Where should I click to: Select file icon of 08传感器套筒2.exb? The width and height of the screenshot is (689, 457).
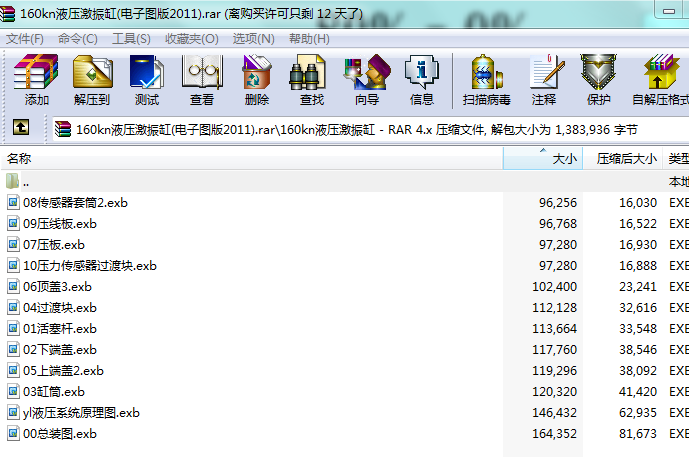[13, 202]
